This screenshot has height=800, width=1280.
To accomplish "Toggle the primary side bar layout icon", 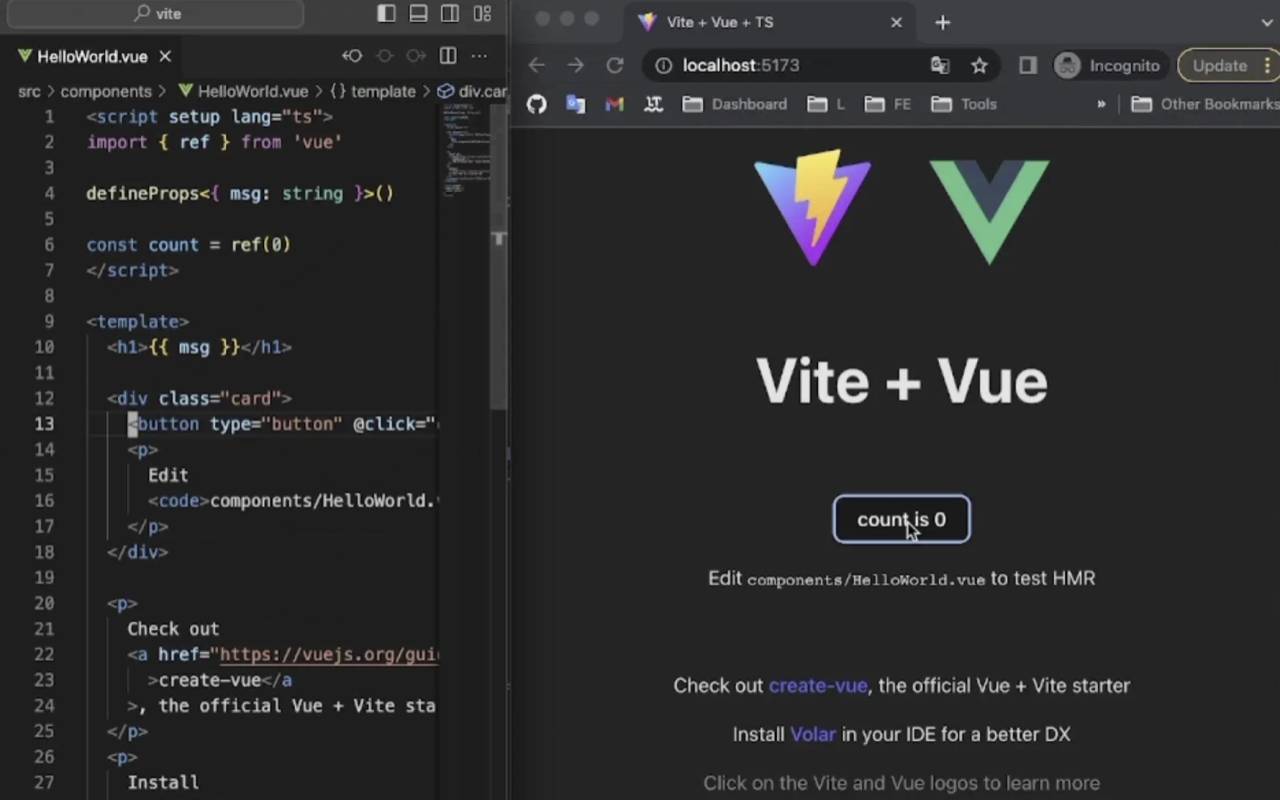I will tap(386, 14).
